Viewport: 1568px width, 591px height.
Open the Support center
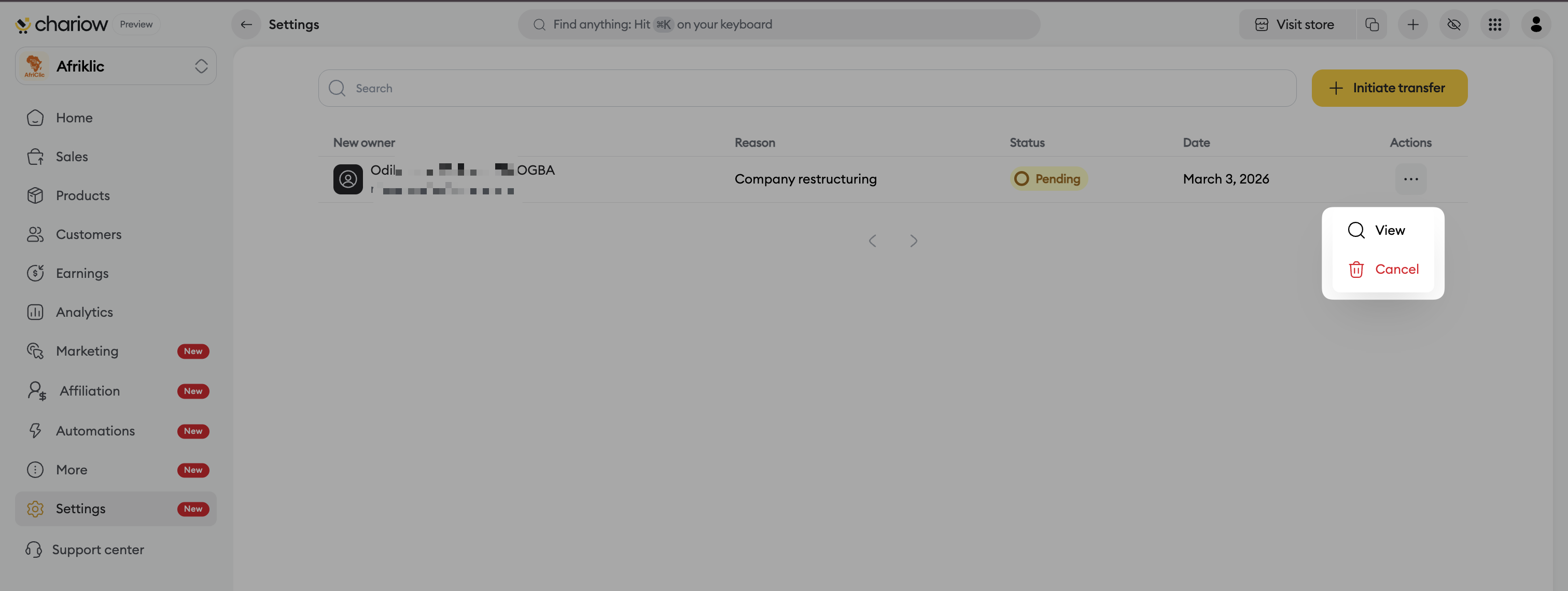click(x=97, y=550)
